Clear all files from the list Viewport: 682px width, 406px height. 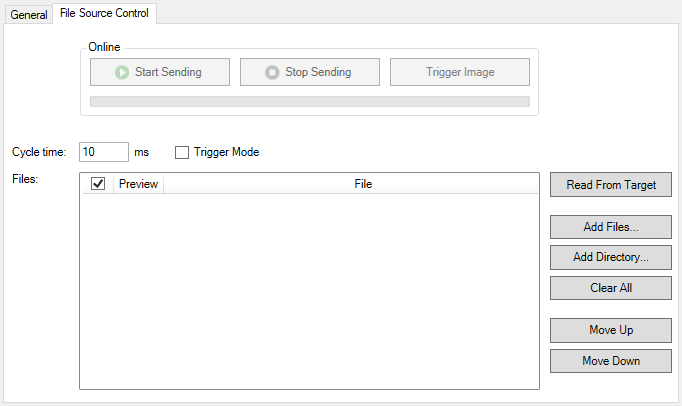click(611, 288)
